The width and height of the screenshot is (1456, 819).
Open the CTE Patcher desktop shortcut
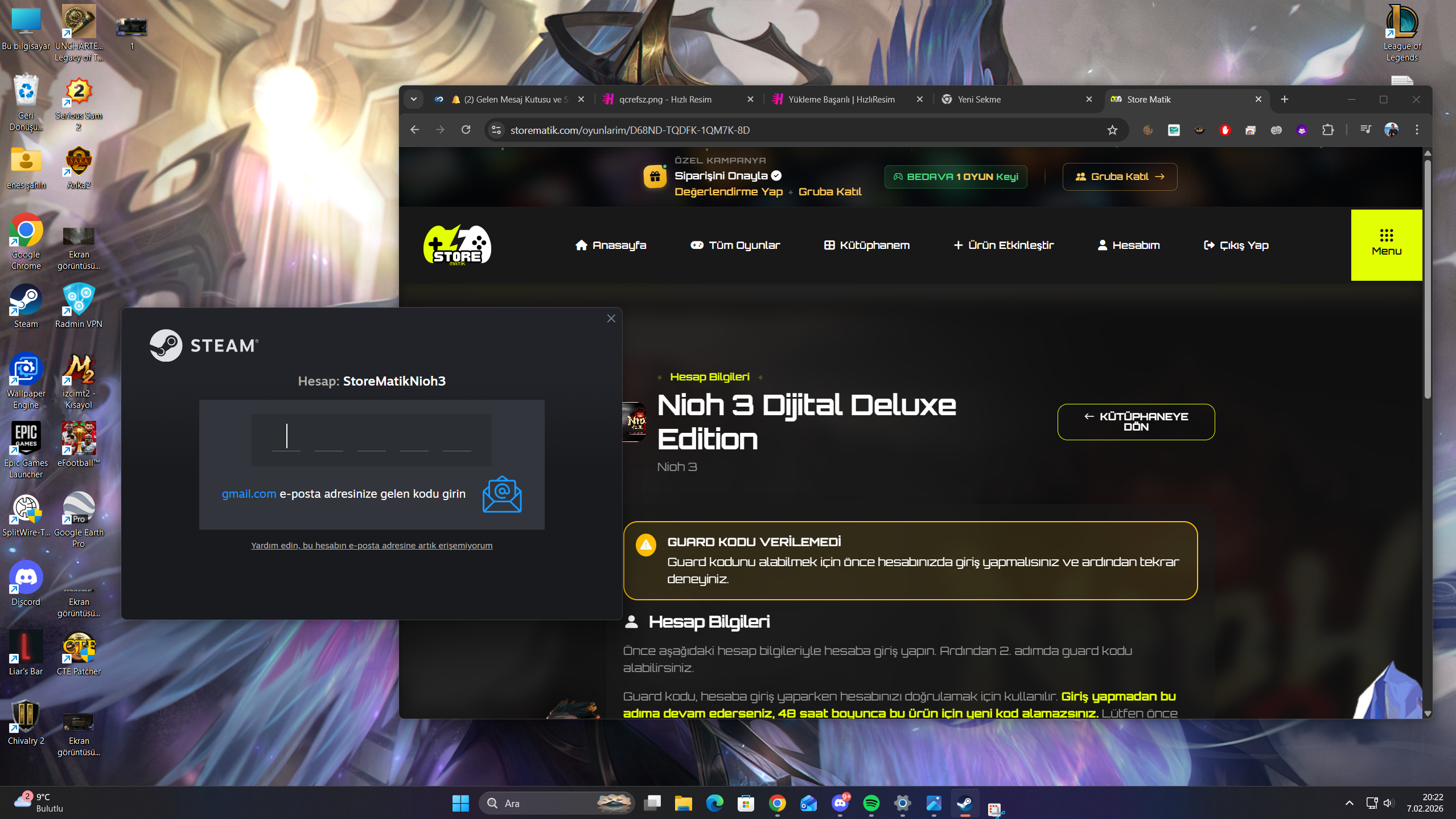pos(79,653)
